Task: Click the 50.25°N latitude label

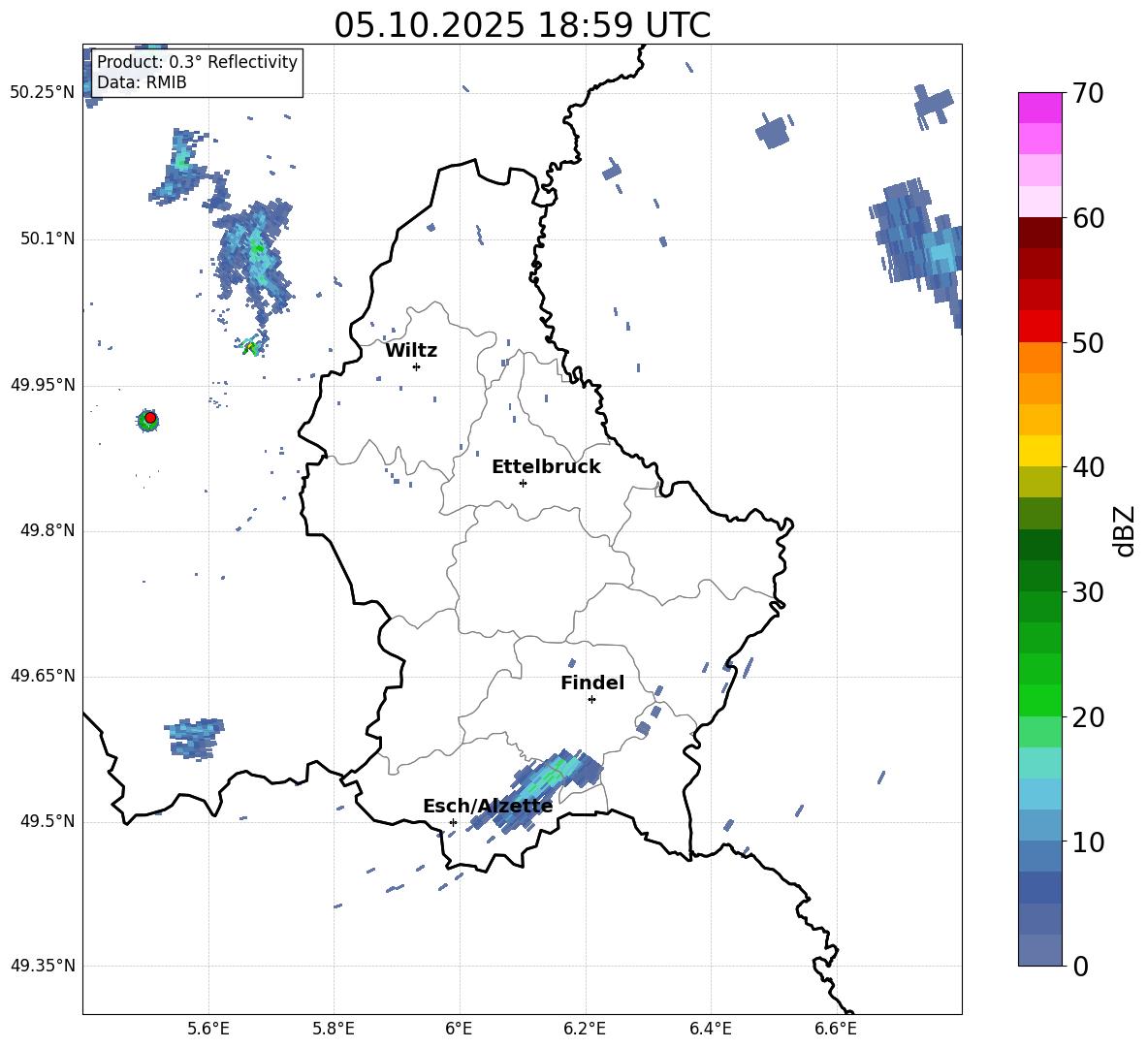Action: [43, 93]
